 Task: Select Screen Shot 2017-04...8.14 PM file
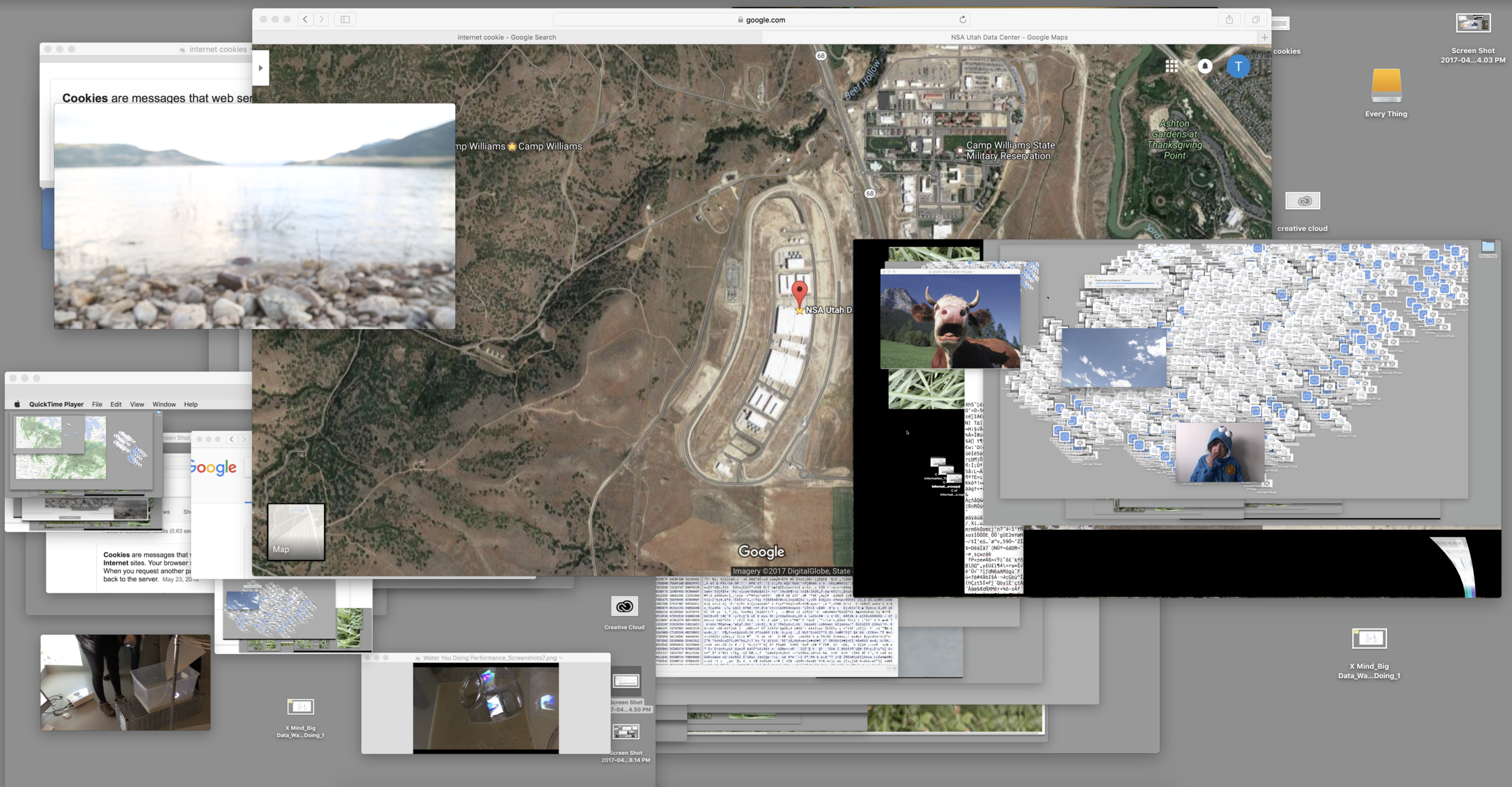pos(626,732)
